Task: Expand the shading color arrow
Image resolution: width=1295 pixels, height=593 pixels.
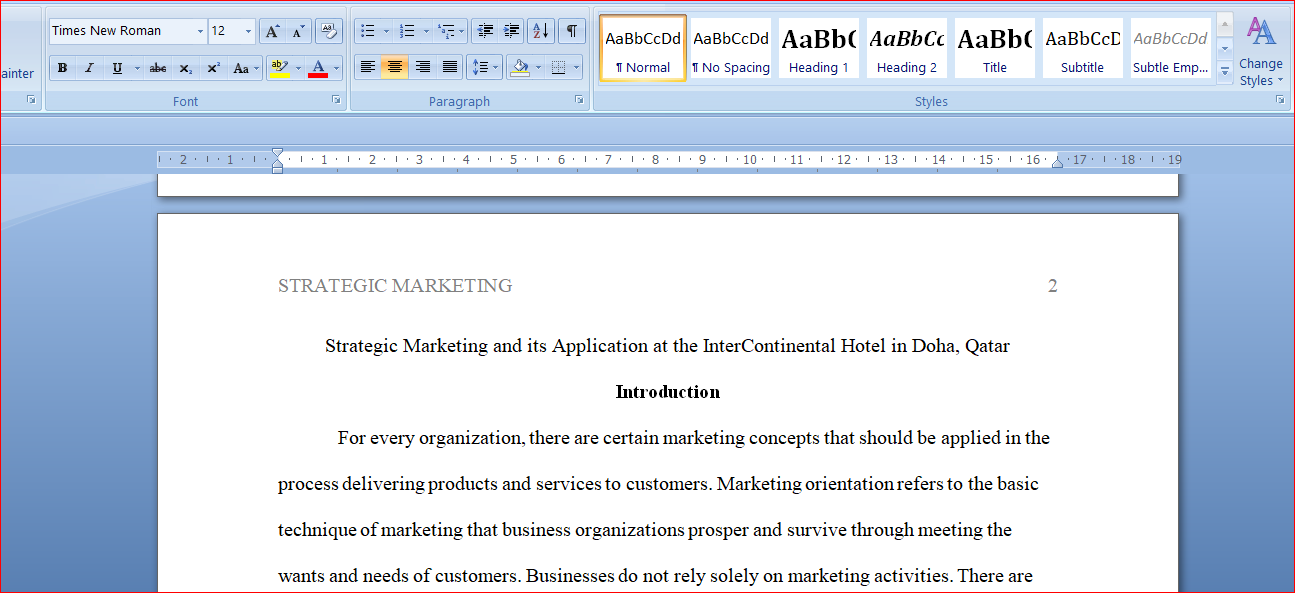Action: pyautogui.click(x=538, y=68)
